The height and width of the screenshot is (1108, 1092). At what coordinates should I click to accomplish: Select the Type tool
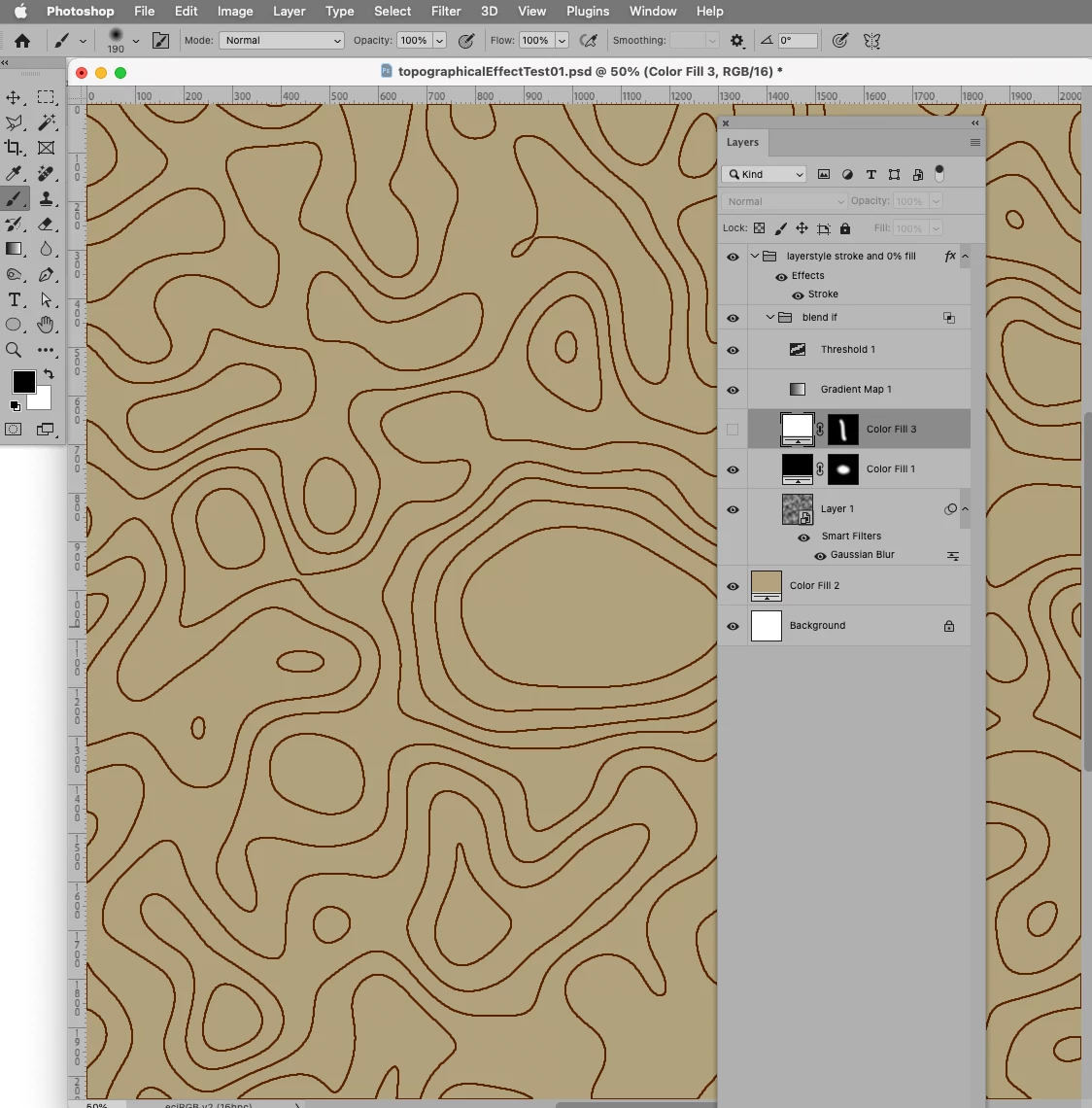point(14,299)
